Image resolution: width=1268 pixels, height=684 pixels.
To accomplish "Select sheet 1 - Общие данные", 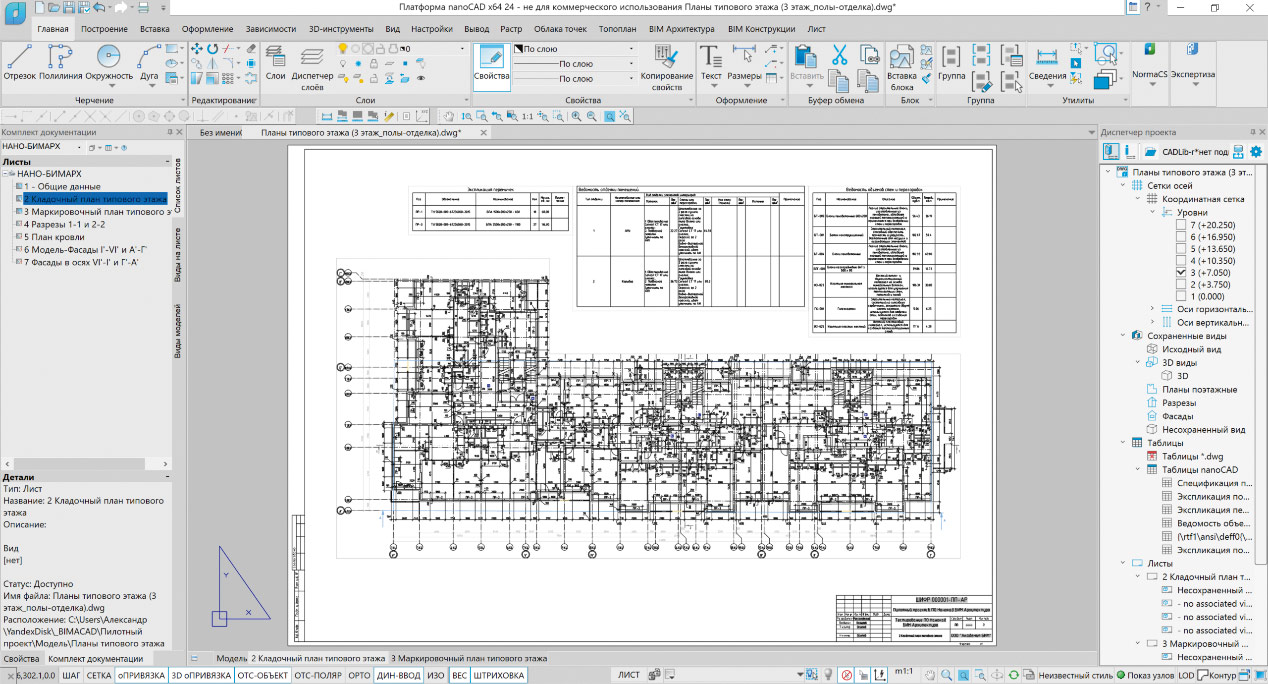I will click(x=62, y=186).
